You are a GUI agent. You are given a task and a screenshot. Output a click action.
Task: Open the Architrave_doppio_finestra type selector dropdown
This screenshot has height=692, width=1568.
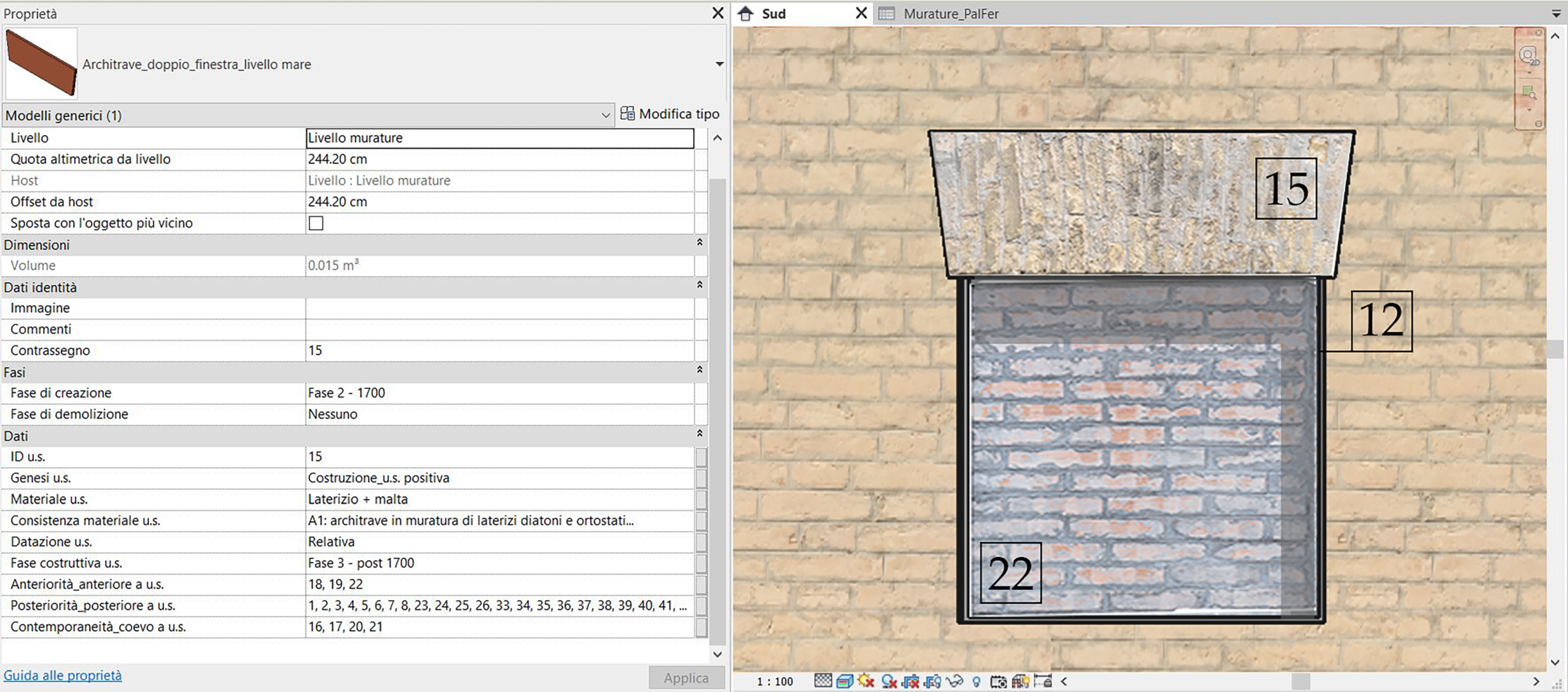click(x=719, y=64)
